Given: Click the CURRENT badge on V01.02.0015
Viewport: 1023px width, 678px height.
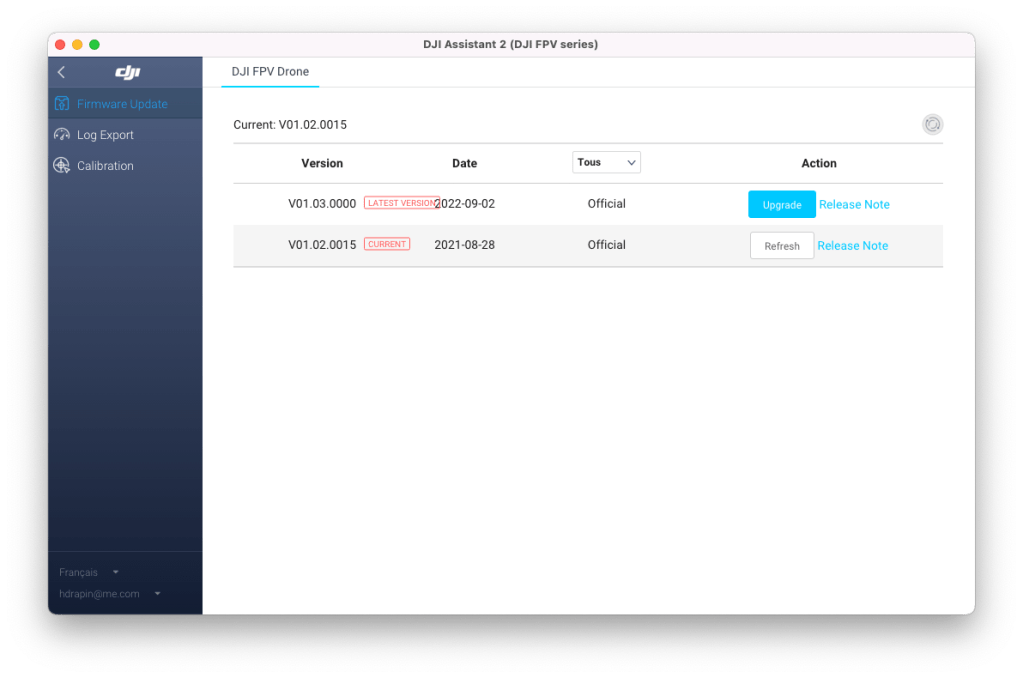Looking at the screenshot, I should 387,244.
